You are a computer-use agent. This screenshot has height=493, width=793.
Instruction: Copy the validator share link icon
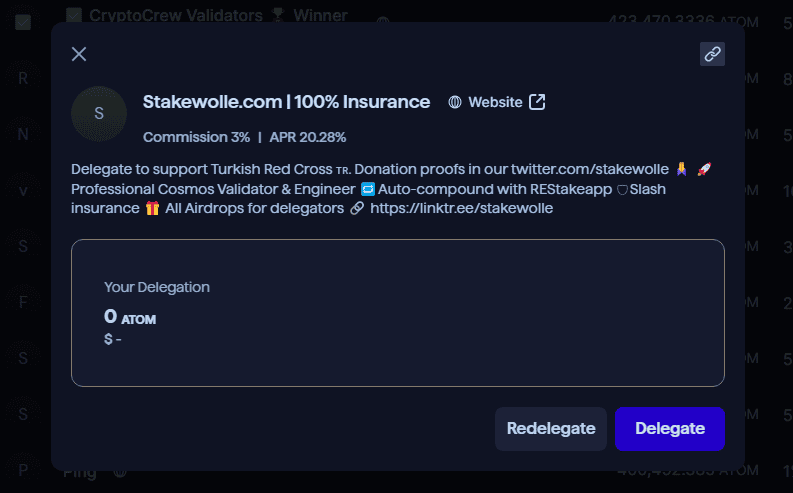(x=712, y=54)
